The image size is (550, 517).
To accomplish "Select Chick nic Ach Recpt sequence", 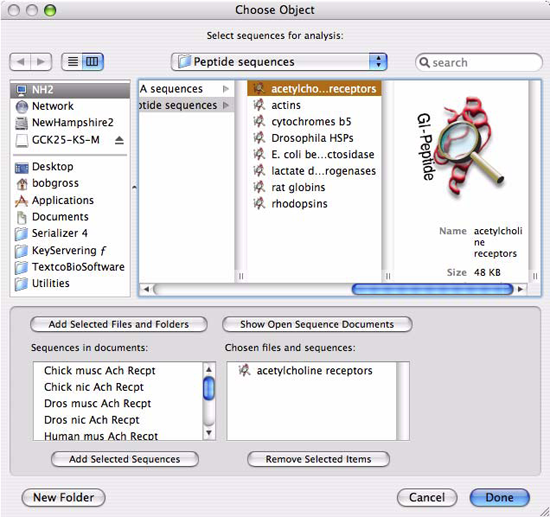I will point(94,387).
